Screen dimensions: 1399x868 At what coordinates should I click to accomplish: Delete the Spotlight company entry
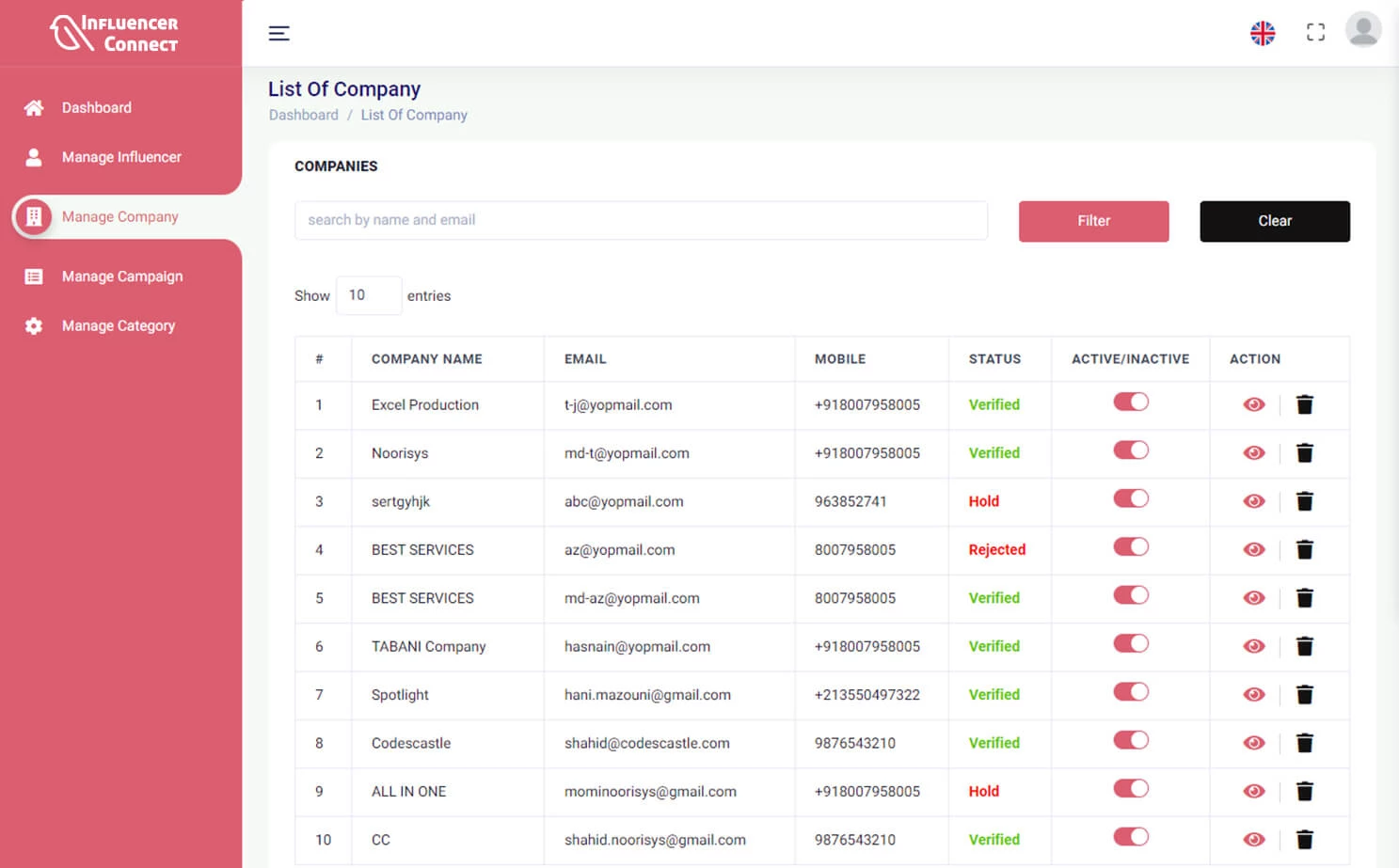[x=1305, y=694]
